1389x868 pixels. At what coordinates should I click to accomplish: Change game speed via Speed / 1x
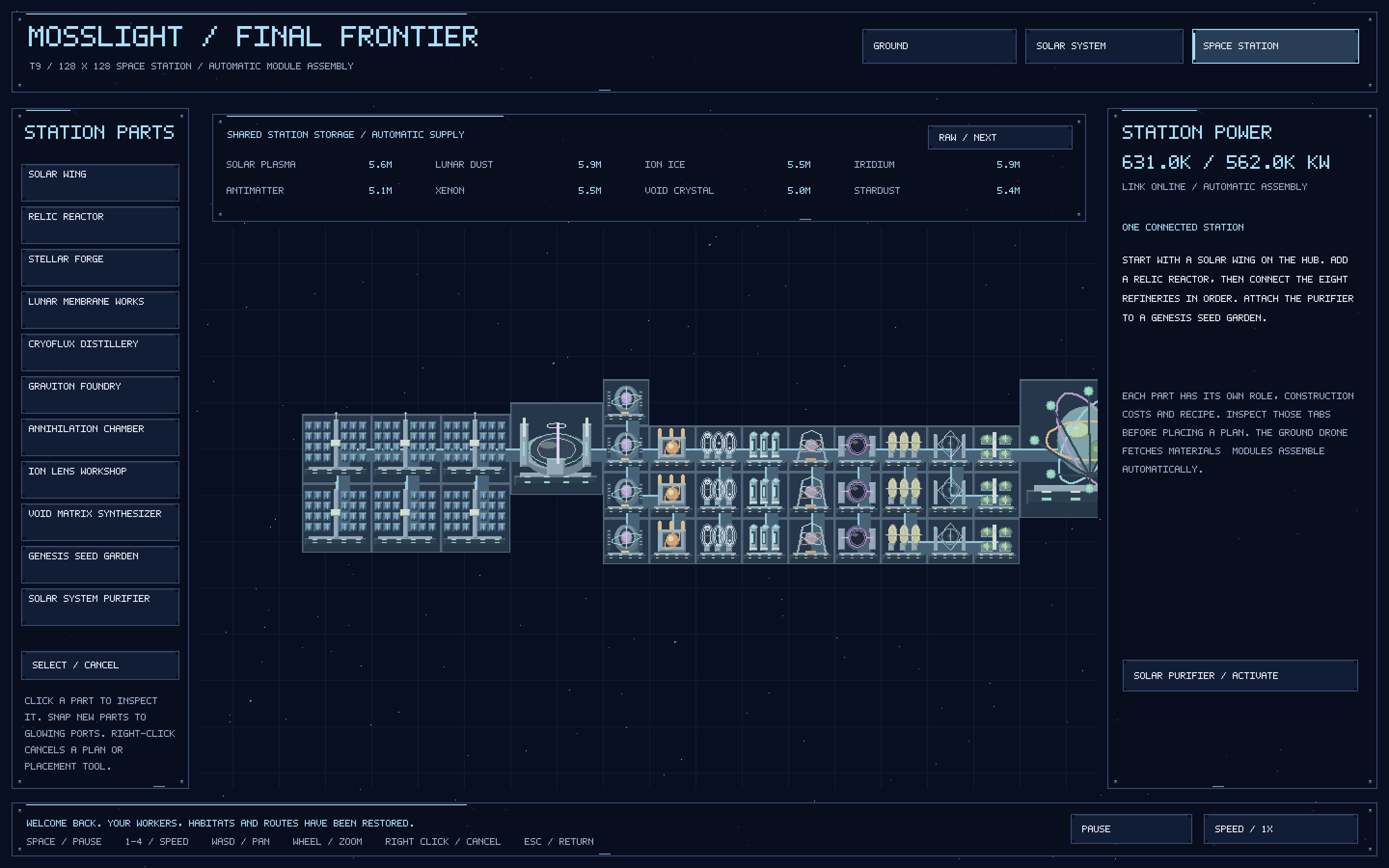click(x=1280, y=829)
